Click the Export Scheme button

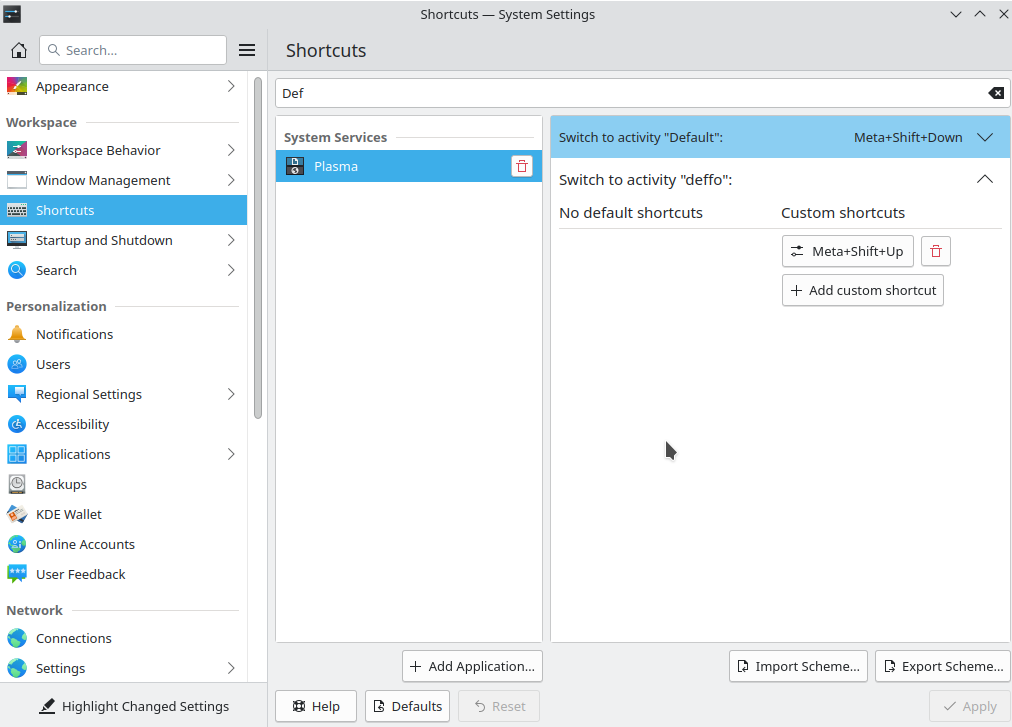942,666
